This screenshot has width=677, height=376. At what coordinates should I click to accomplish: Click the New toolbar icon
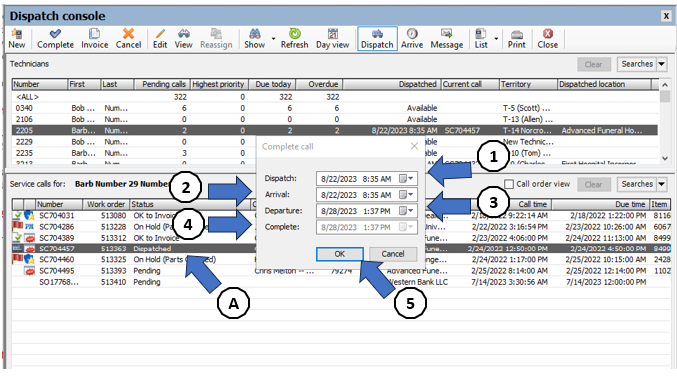(x=17, y=34)
